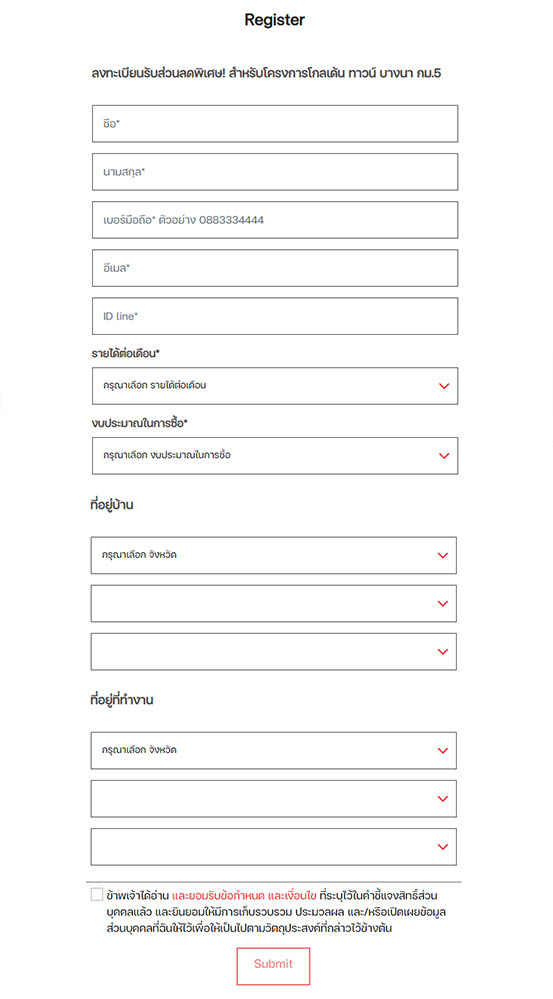Open second dropdown under ที่อยู่บ้าน
The width and height of the screenshot is (553, 999).
[273, 603]
